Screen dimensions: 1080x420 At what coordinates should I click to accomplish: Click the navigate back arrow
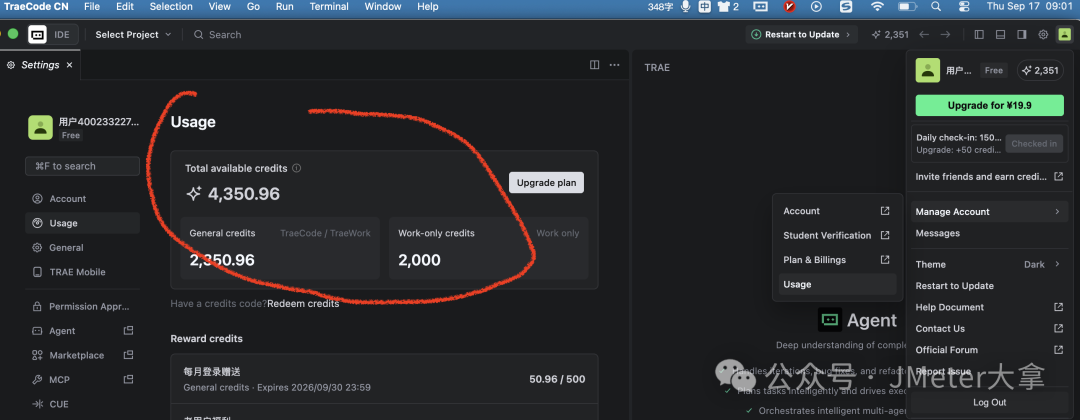pyautogui.click(x=924, y=34)
